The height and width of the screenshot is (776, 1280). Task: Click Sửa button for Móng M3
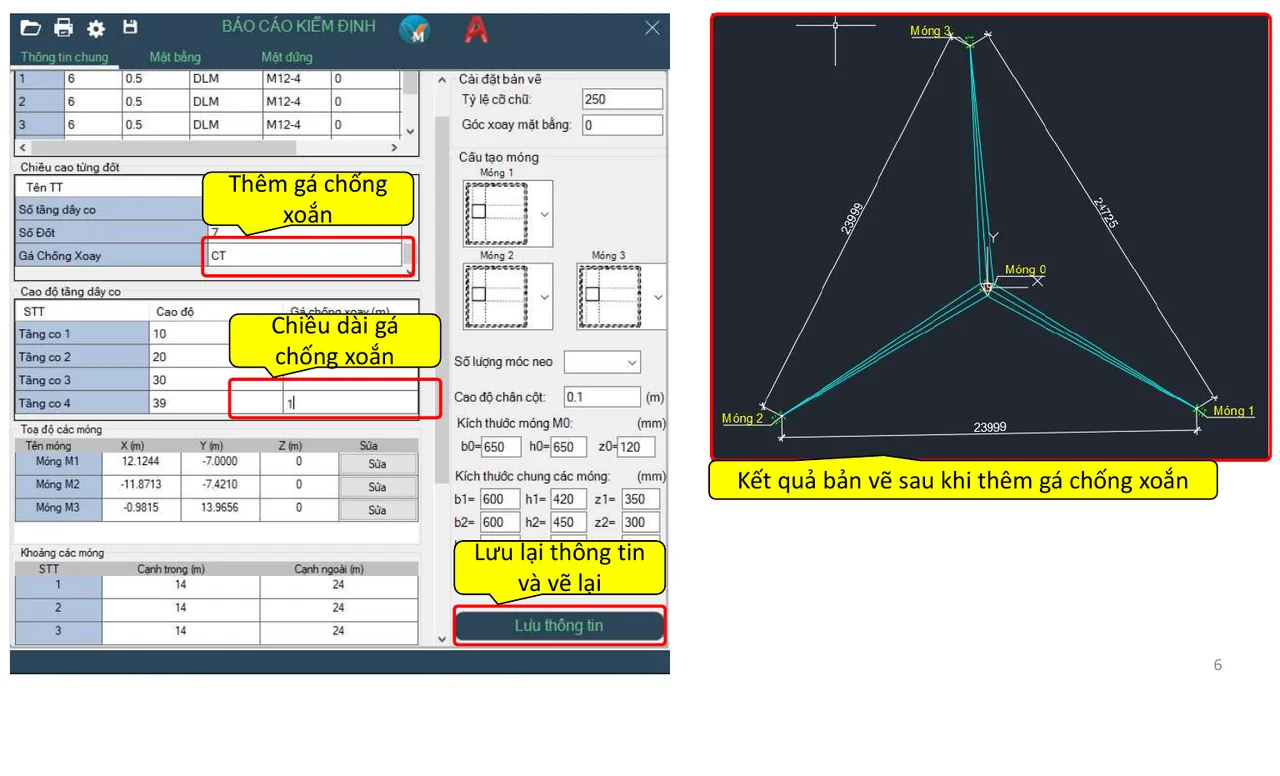377,510
